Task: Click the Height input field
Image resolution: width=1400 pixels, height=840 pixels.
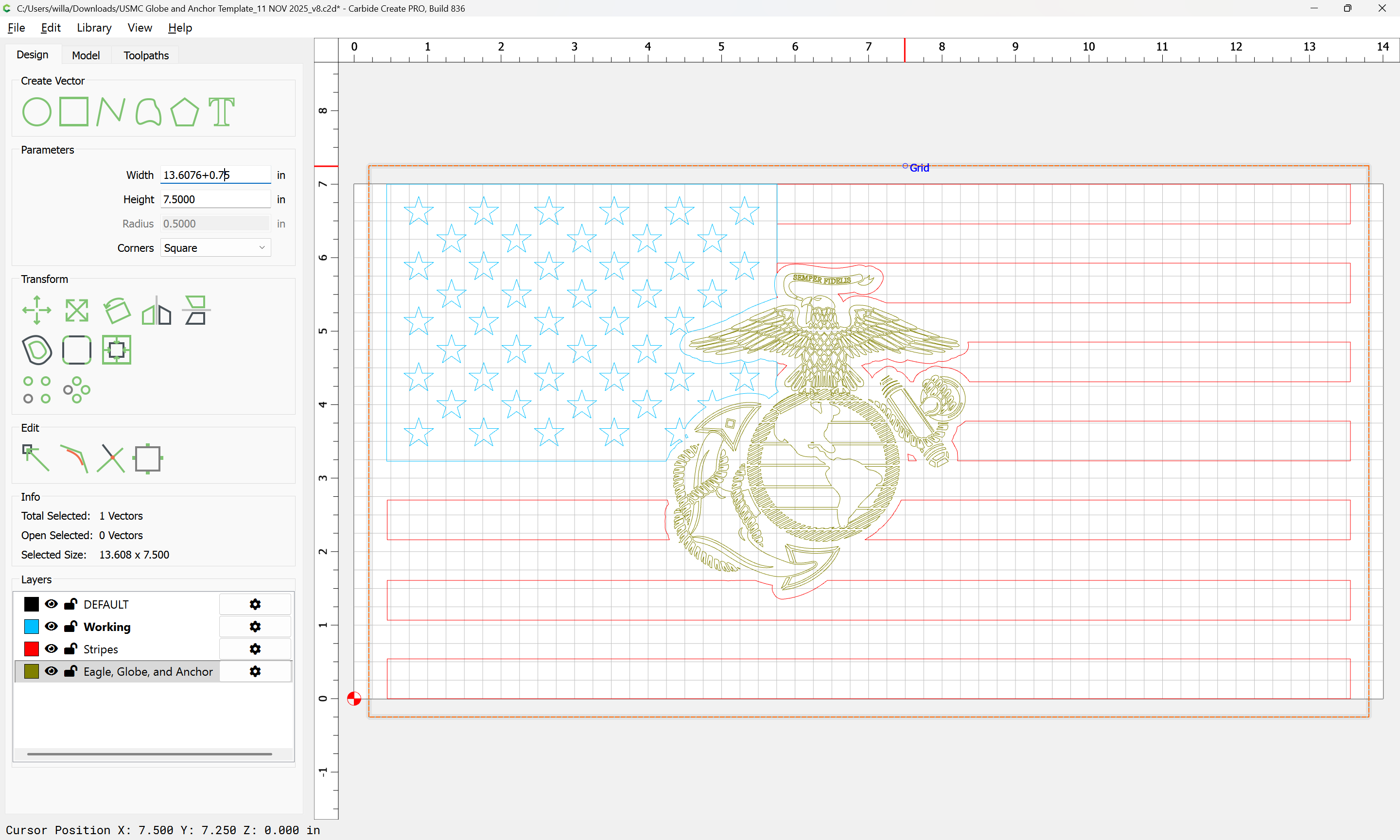Action: click(x=215, y=199)
